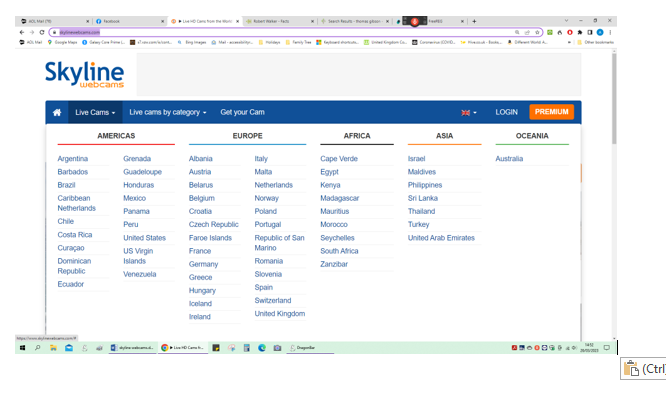
Task: Open the UK flag language selector
Action: click(x=467, y=112)
